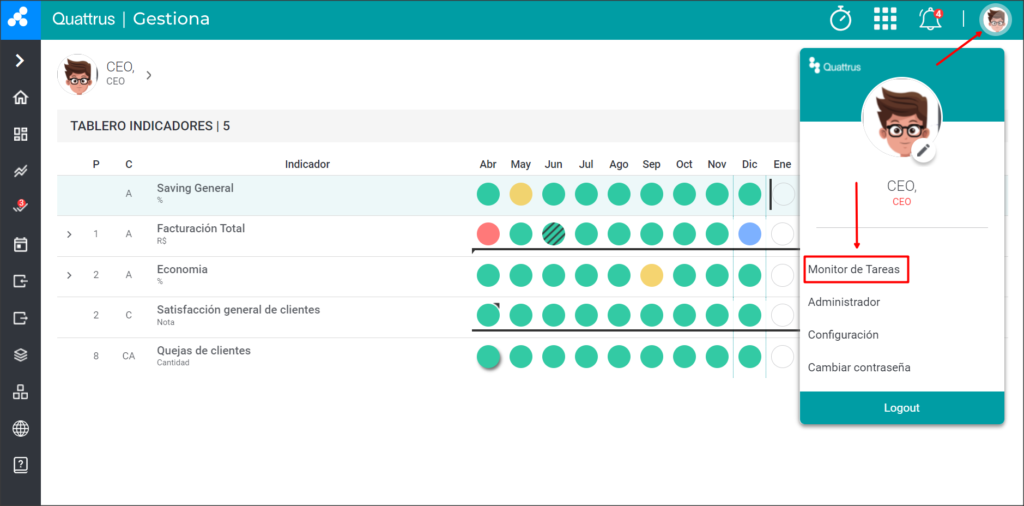Click the Ene month column header
This screenshot has width=1024, height=506.
(782, 165)
